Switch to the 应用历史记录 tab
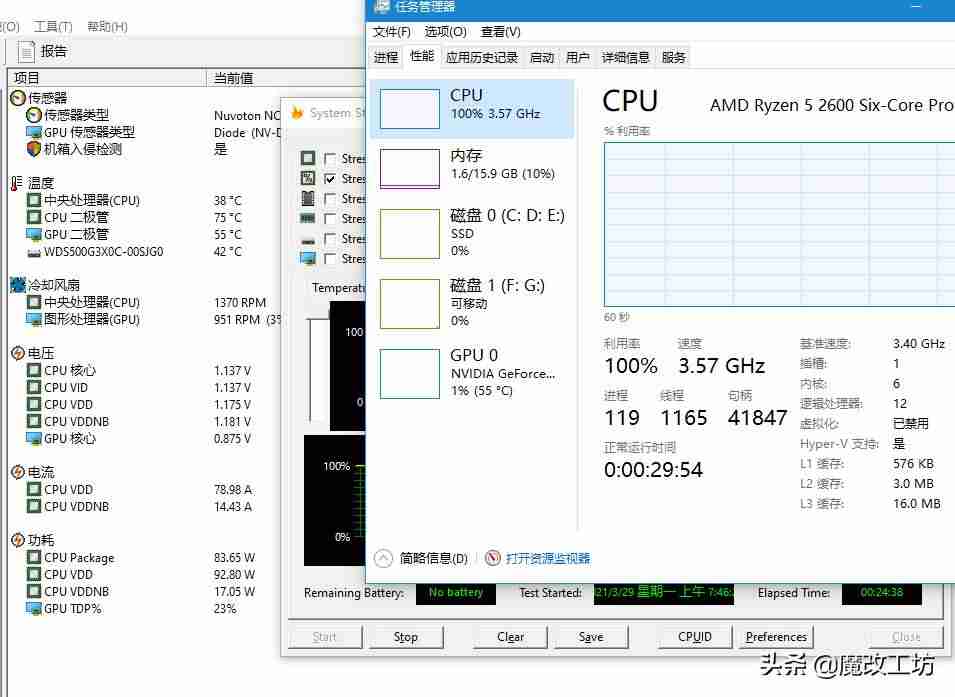The width and height of the screenshot is (955, 697). click(482, 57)
